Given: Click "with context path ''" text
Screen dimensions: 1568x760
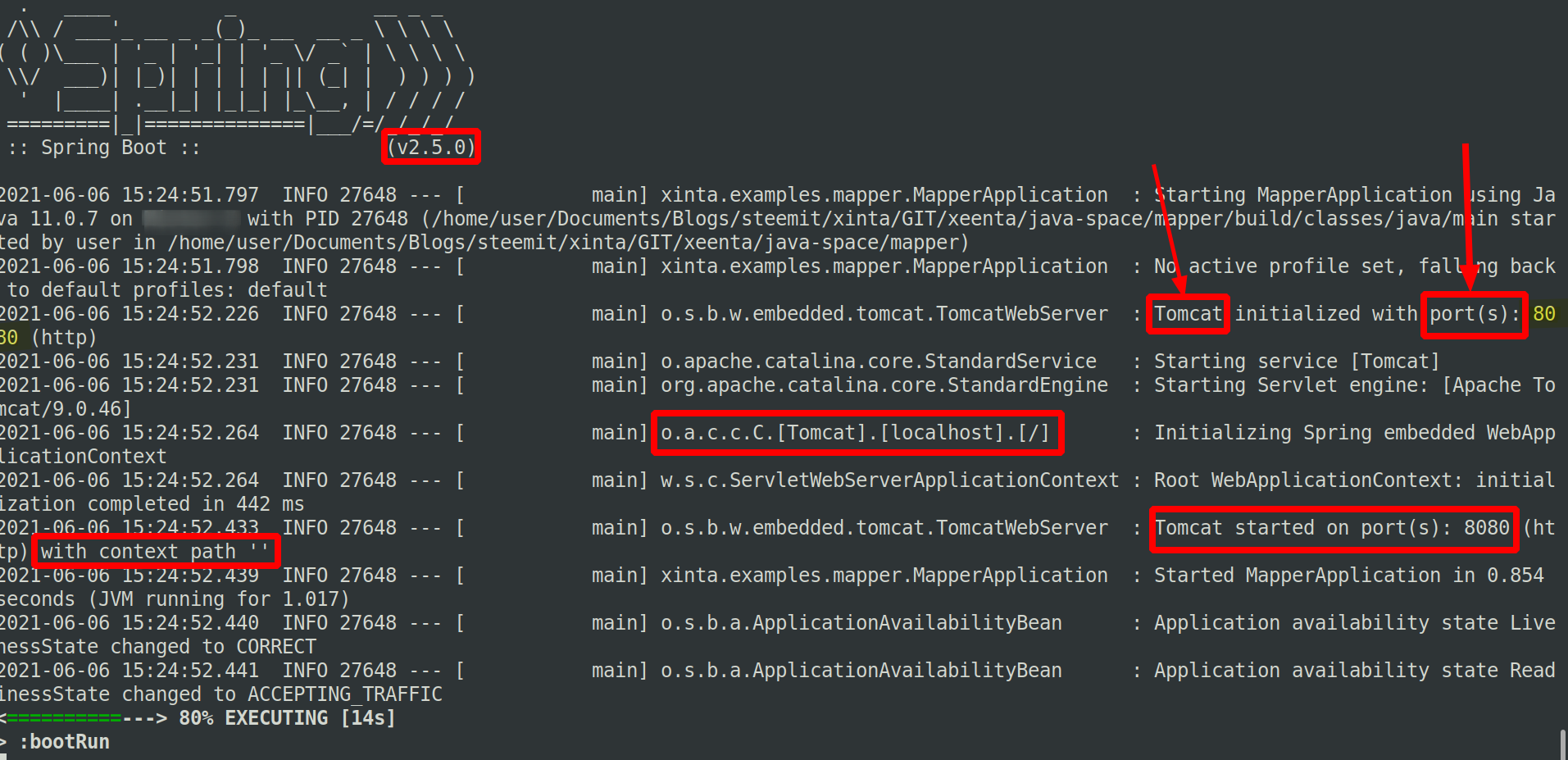Looking at the screenshot, I should 155,552.
